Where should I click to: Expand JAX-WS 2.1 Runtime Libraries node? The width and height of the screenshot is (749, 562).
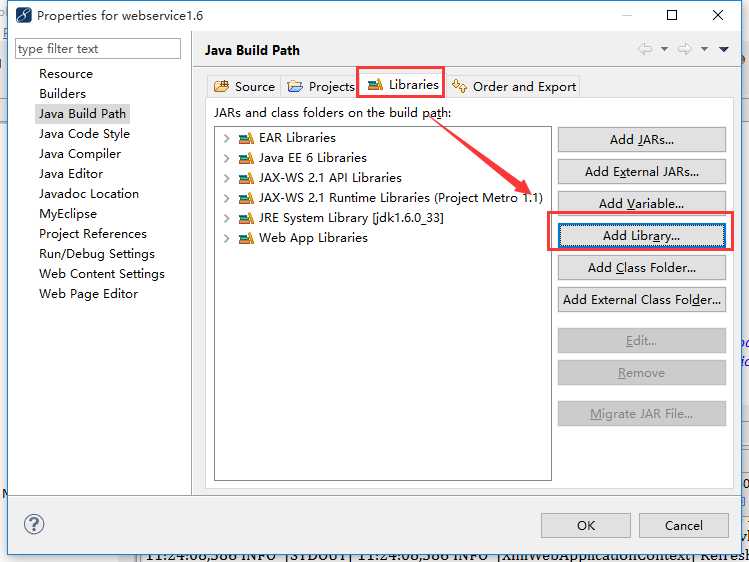pos(226,198)
